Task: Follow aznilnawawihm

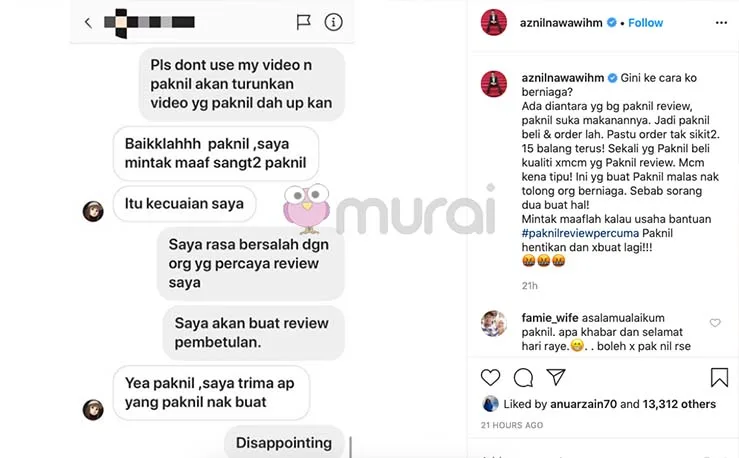Action: [645, 23]
